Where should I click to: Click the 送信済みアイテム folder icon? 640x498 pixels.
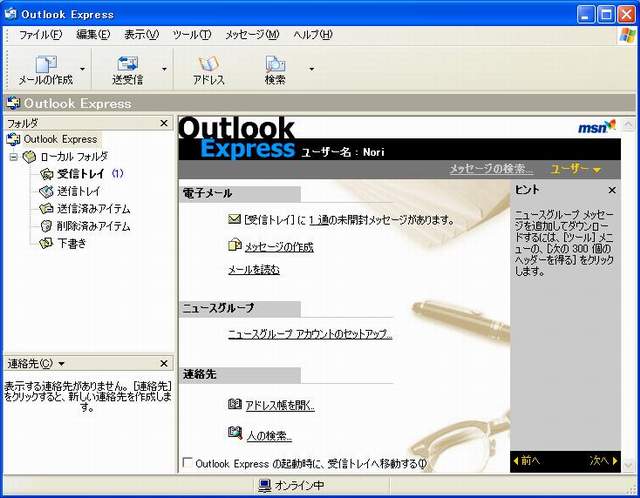(46, 209)
